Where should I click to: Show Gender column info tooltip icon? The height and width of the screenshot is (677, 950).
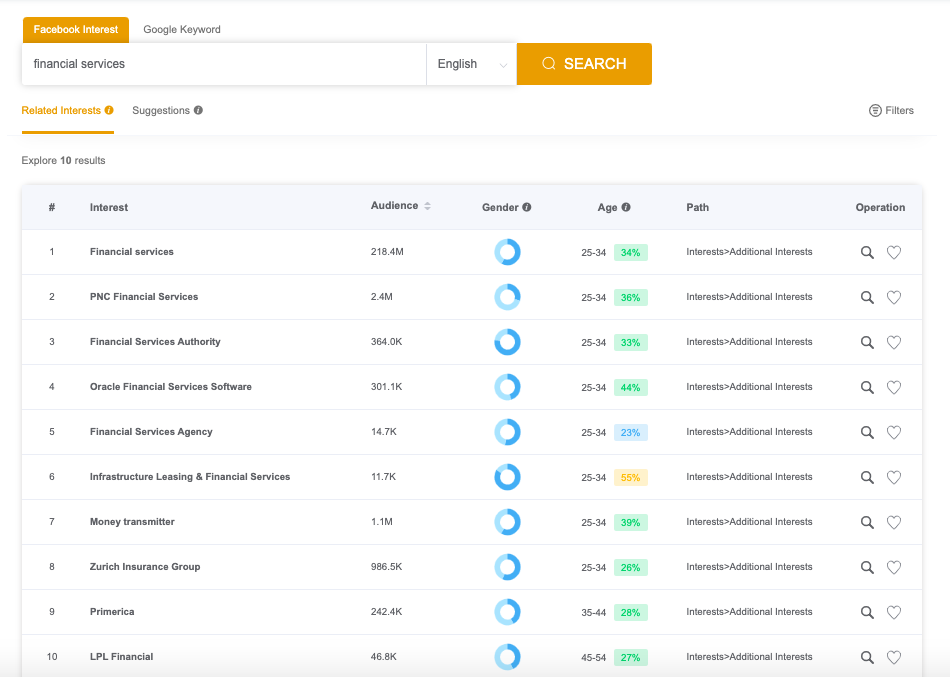[527, 207]
